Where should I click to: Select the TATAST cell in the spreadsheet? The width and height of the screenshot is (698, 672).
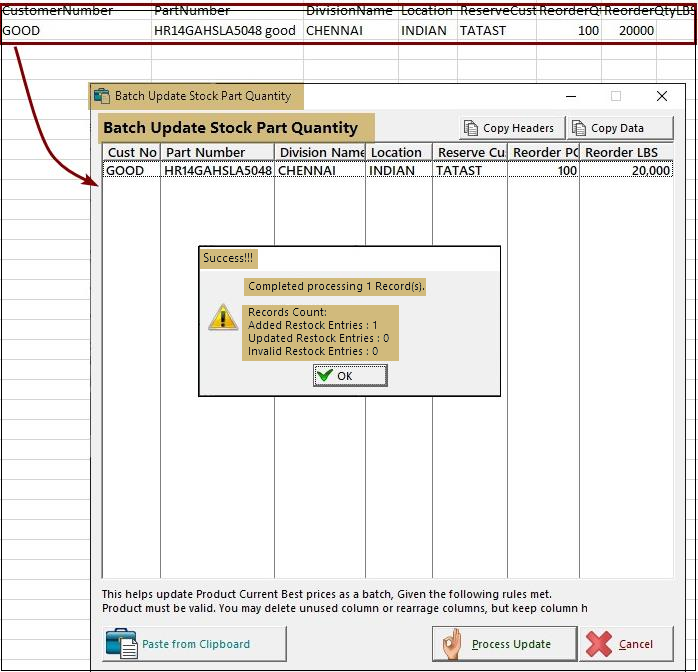pos(497,31)
